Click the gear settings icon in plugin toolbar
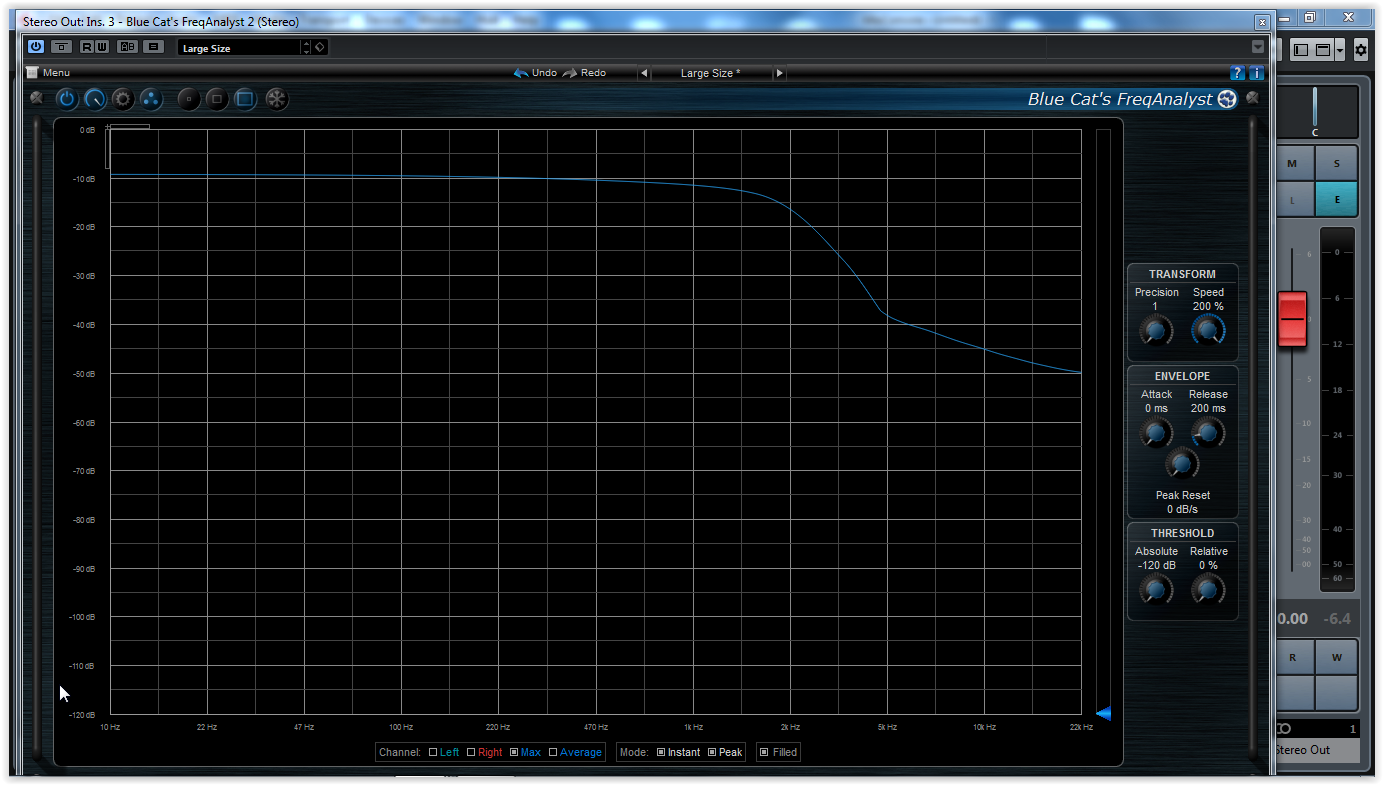The image size is (1383, 785). pos(122,99)
